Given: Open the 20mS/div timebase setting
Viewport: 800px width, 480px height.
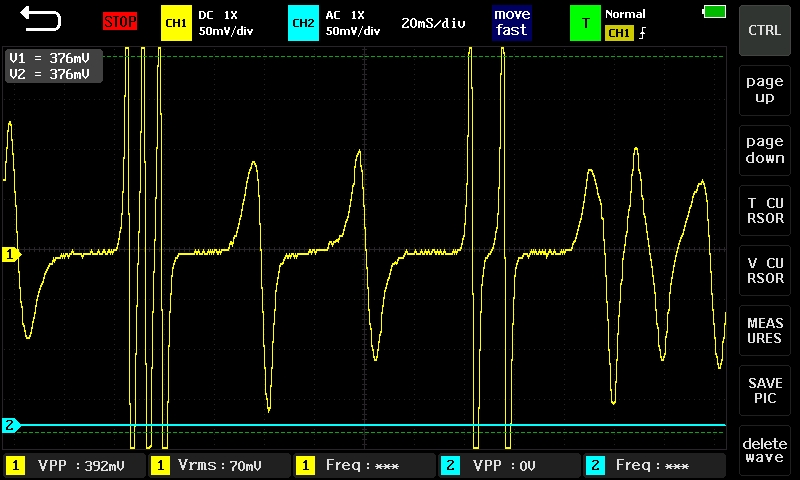Looking at the screenshot, I should tap(433, 22).
